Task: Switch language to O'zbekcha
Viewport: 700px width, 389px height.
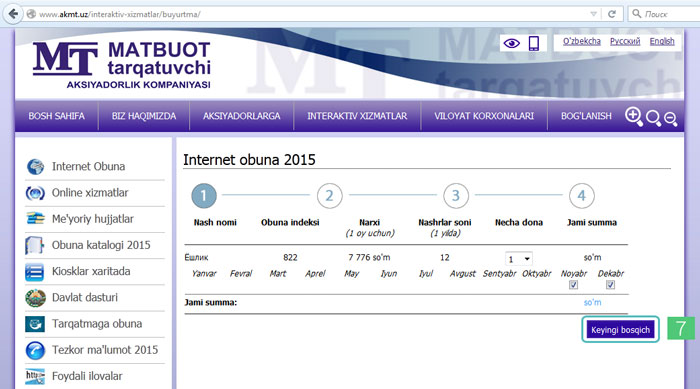Action: (x=581, y=41)
